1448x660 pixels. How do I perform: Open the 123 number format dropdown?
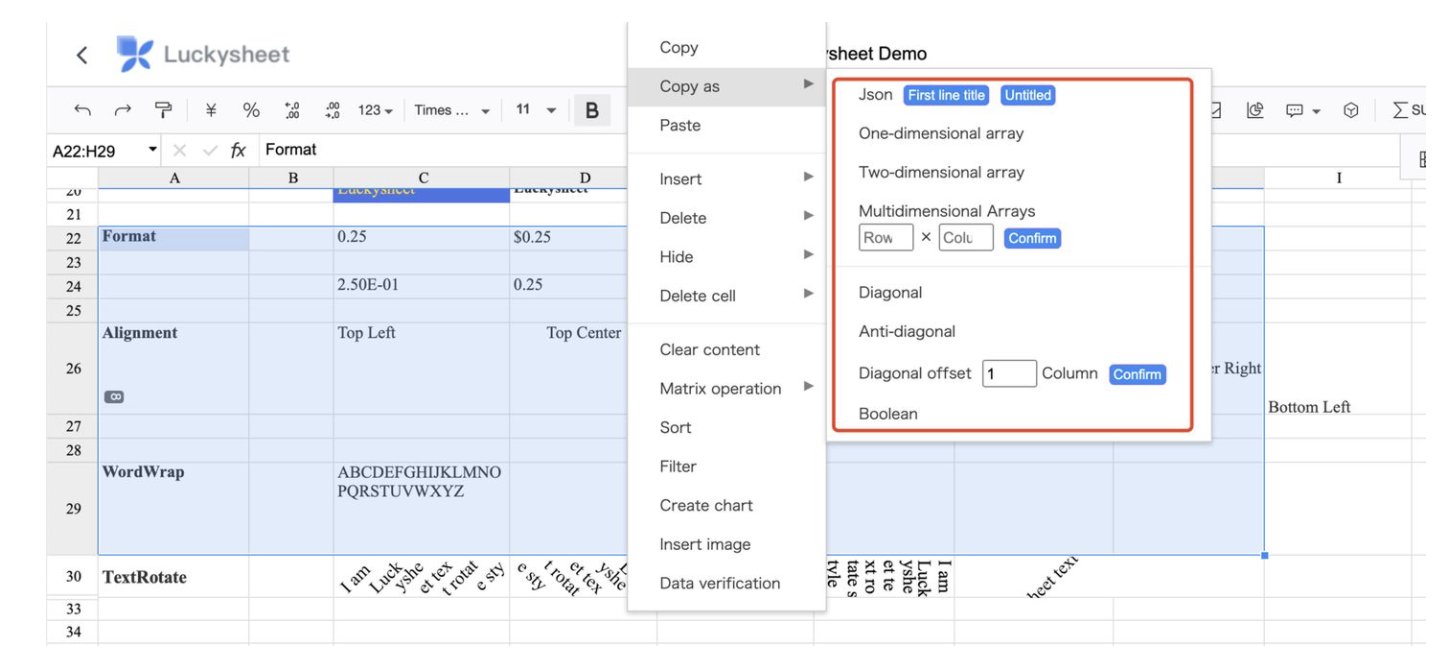375,110
